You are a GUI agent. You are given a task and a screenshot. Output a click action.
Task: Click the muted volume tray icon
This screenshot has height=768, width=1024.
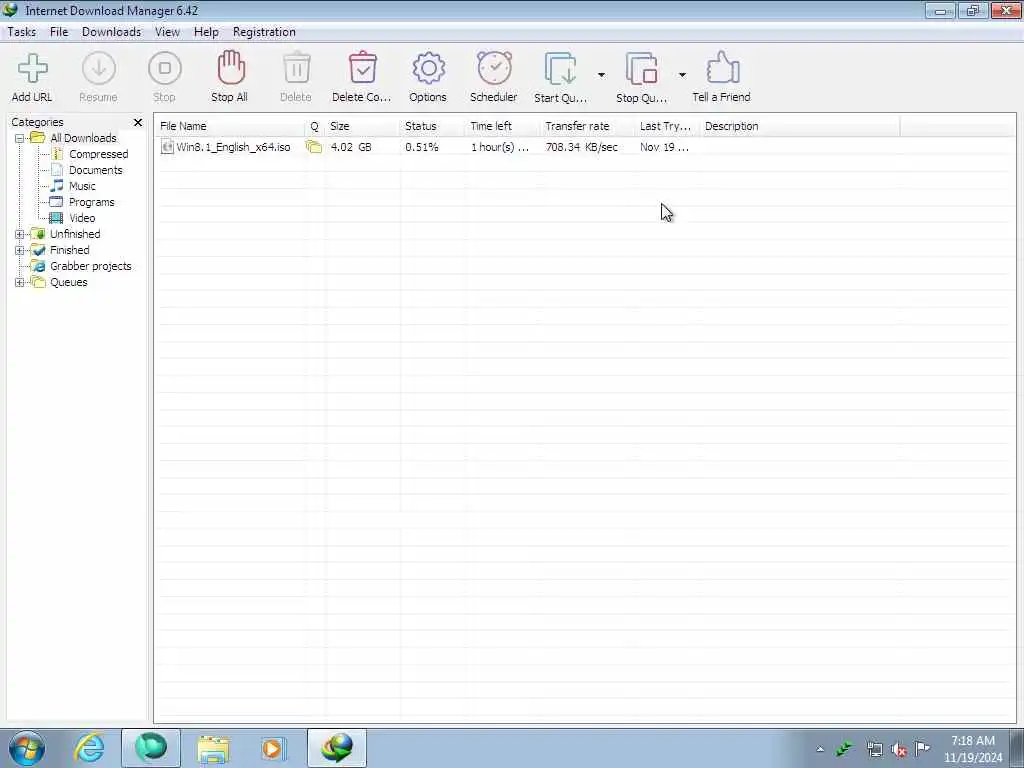(x=899, y=749)
